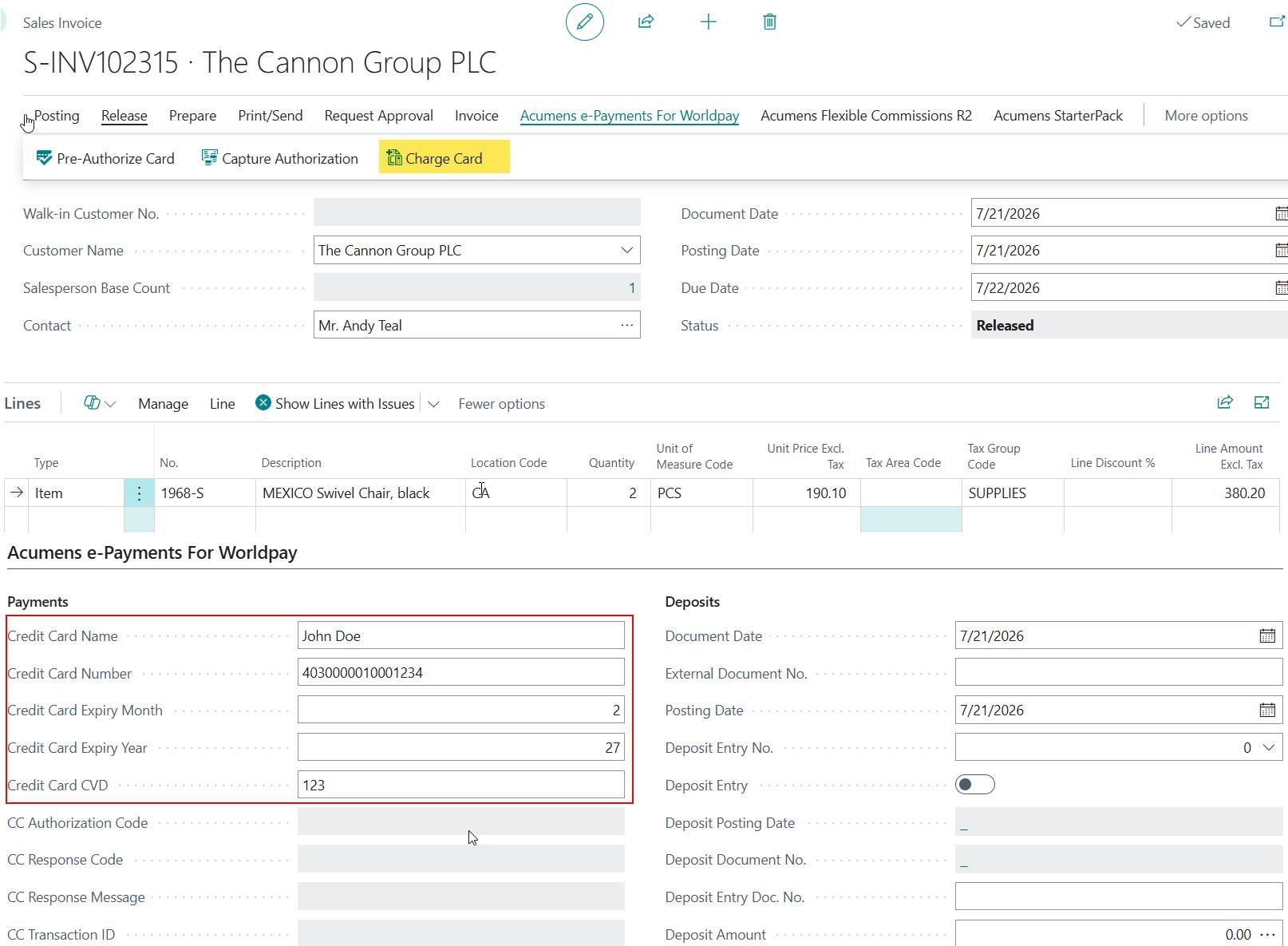Click Deposit Document No. underscore link

(x=964, y=861)
